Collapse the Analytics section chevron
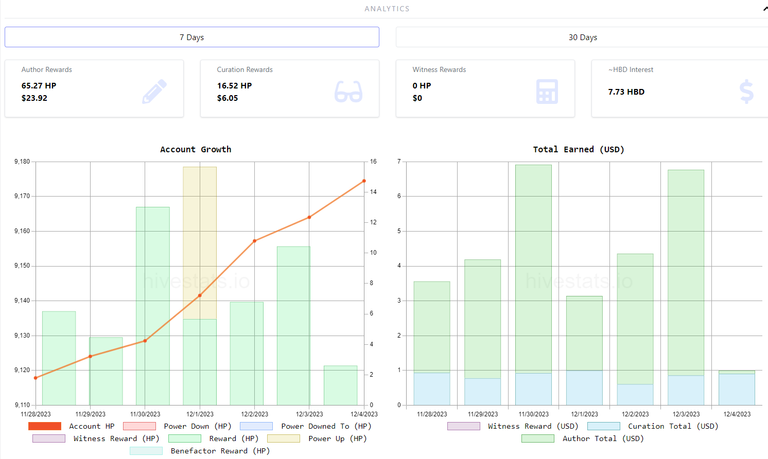 [765, 8]
